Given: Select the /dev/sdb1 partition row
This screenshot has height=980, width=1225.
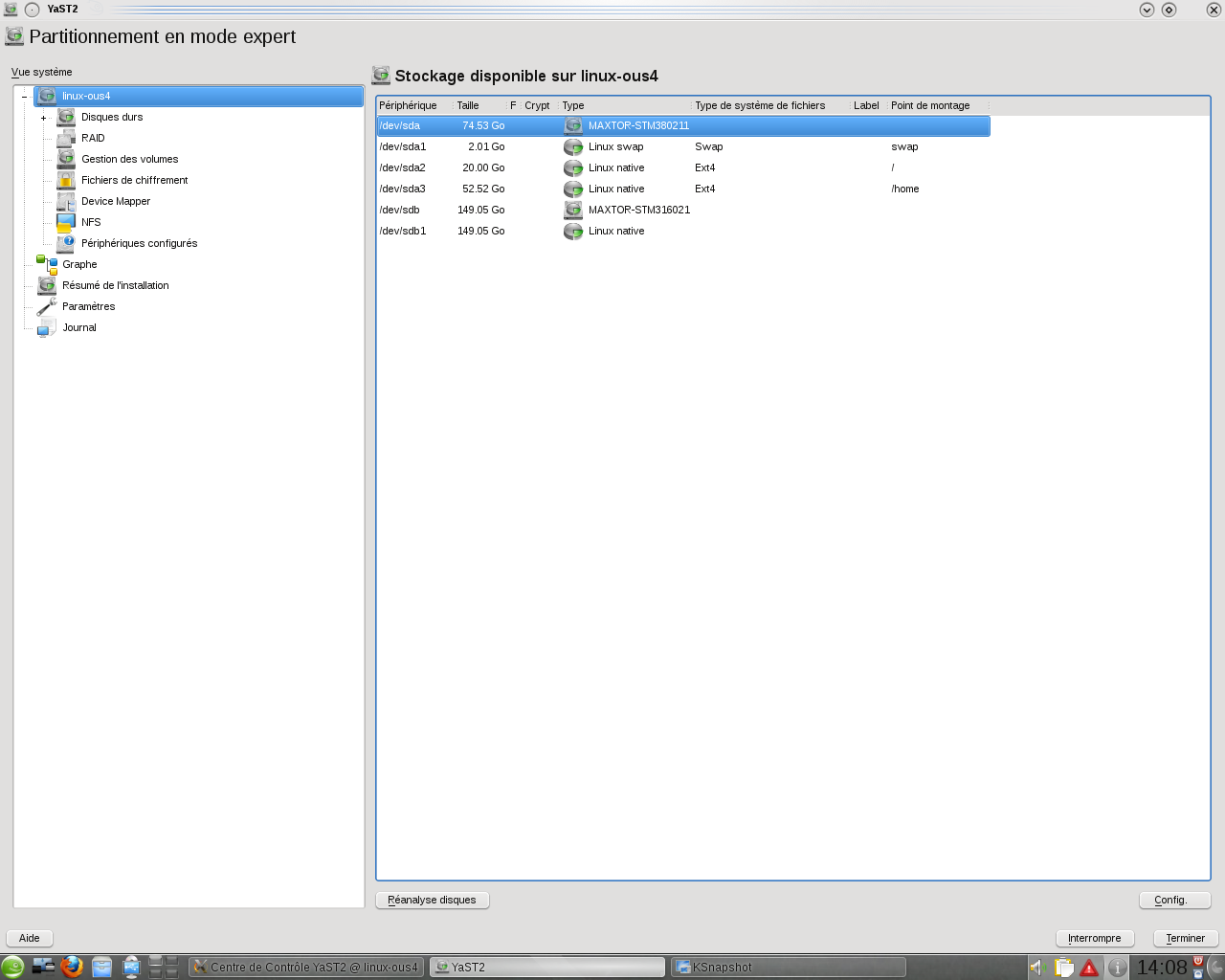Looking at the screenshot, I should click(x=683, y=231).
